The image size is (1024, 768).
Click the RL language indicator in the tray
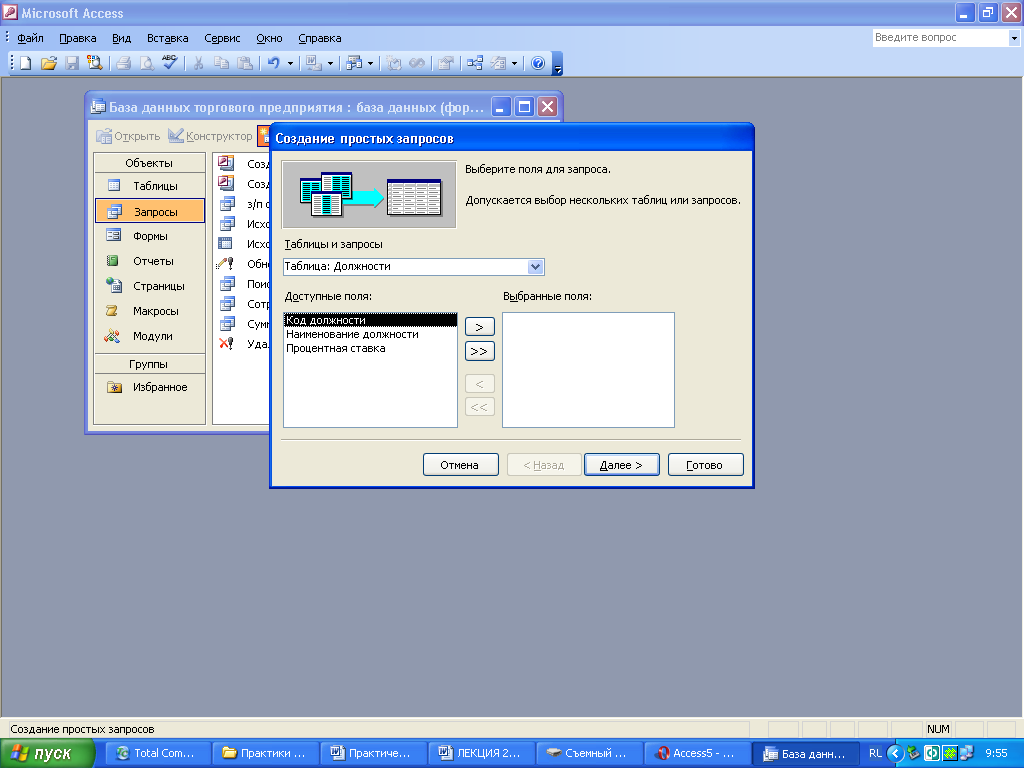coord(875,754)
